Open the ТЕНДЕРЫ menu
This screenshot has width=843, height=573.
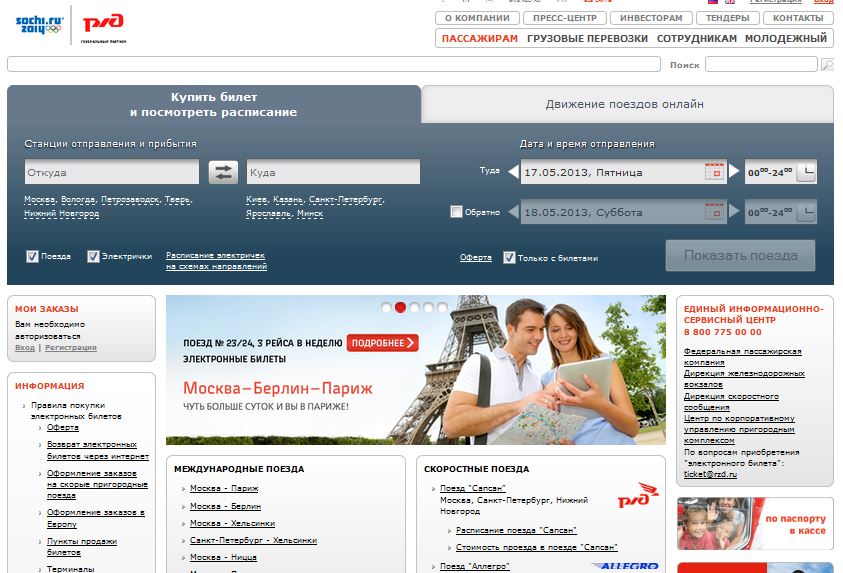coord(727,18)
